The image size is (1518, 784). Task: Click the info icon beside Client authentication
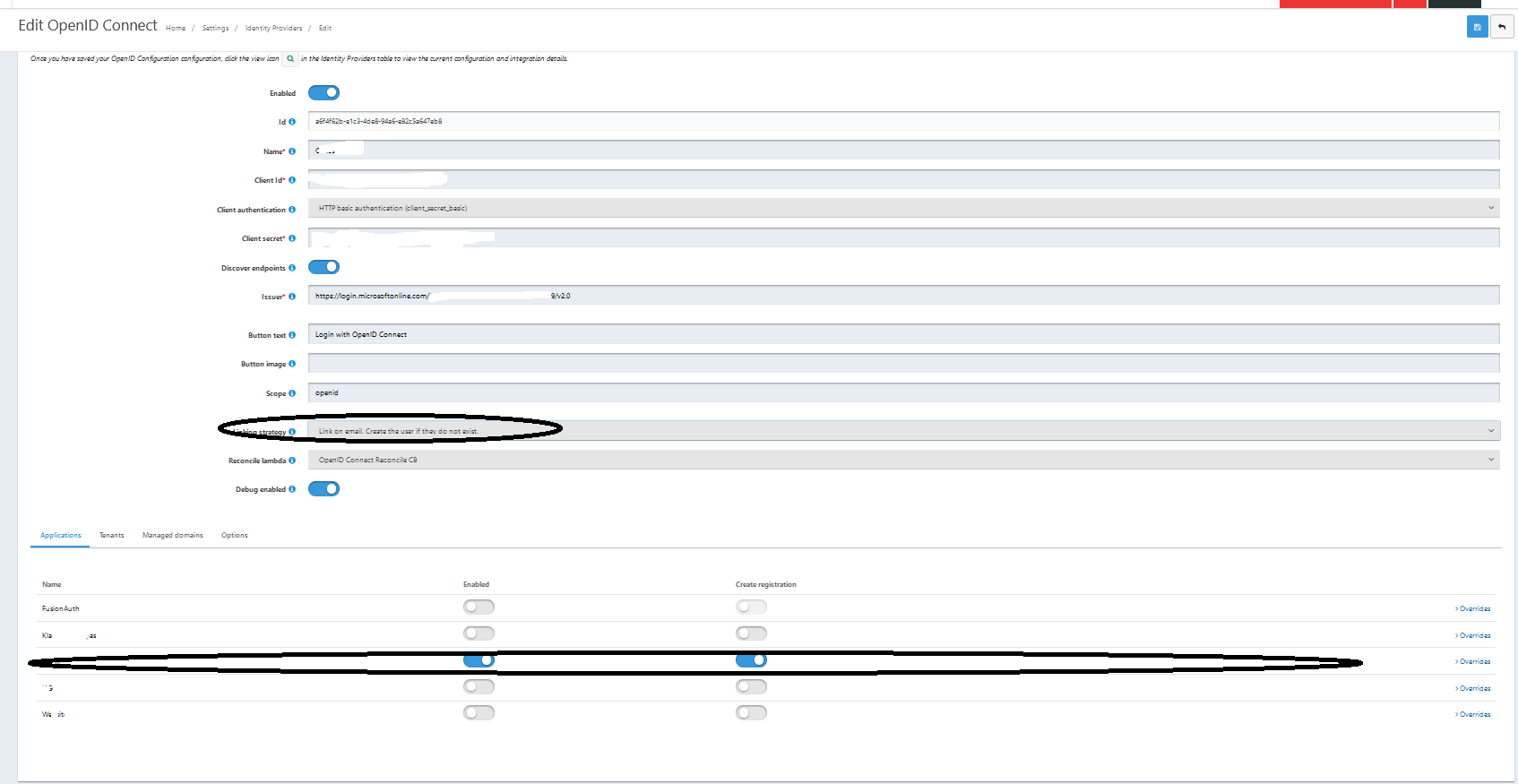point(292,210)
